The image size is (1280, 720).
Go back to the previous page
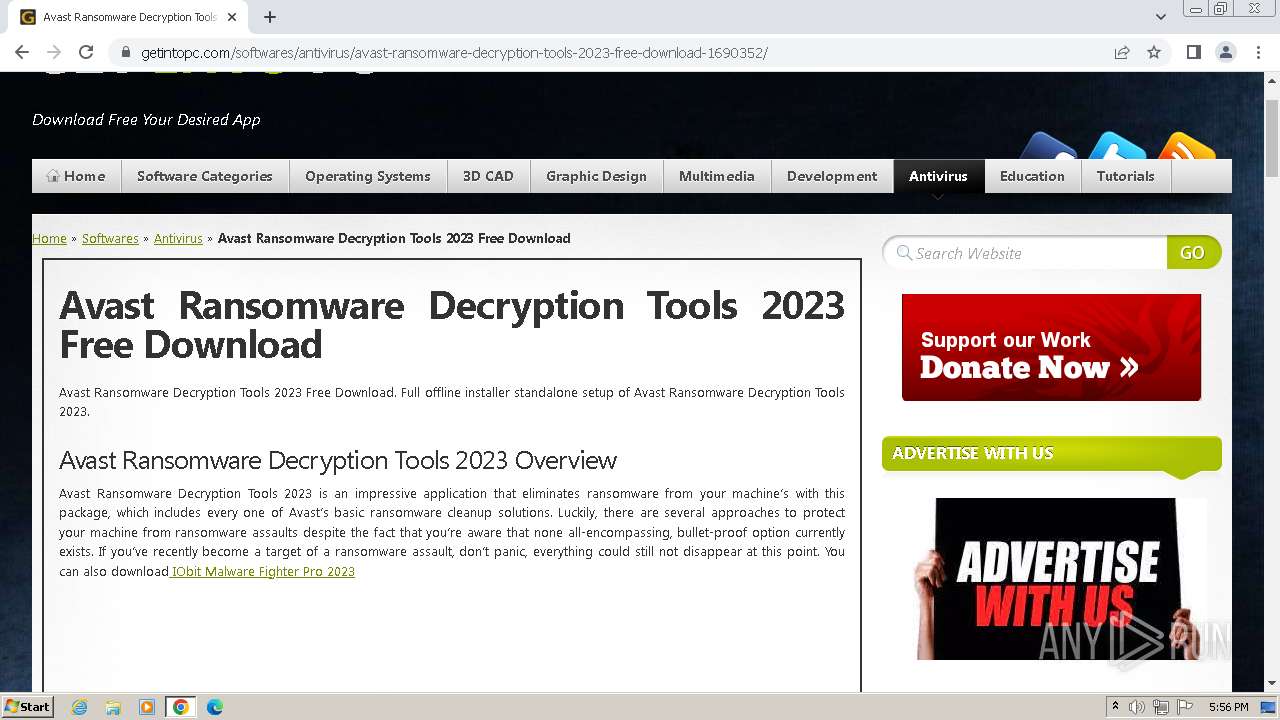click(22, 52)
